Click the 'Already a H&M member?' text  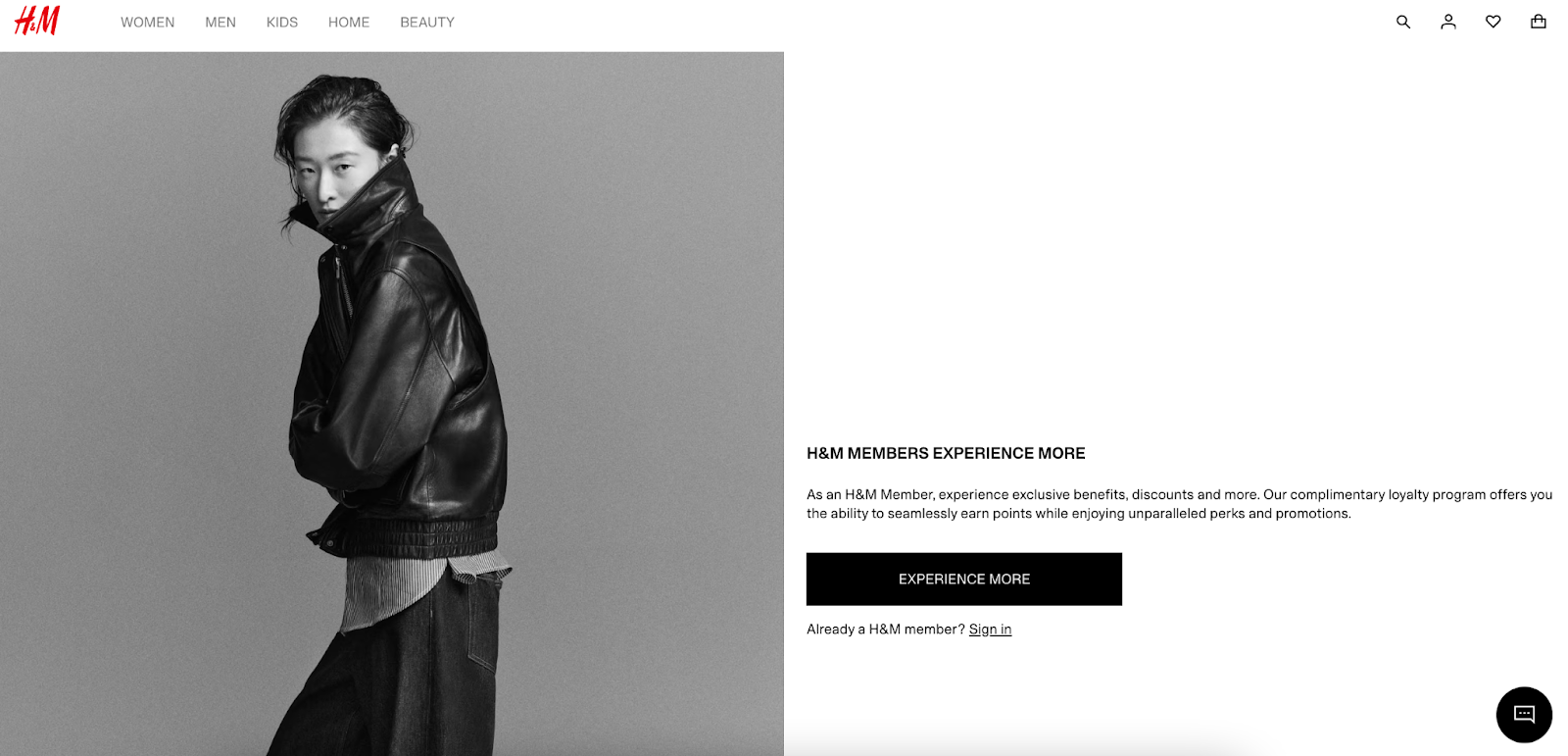(x=886, y=630)
